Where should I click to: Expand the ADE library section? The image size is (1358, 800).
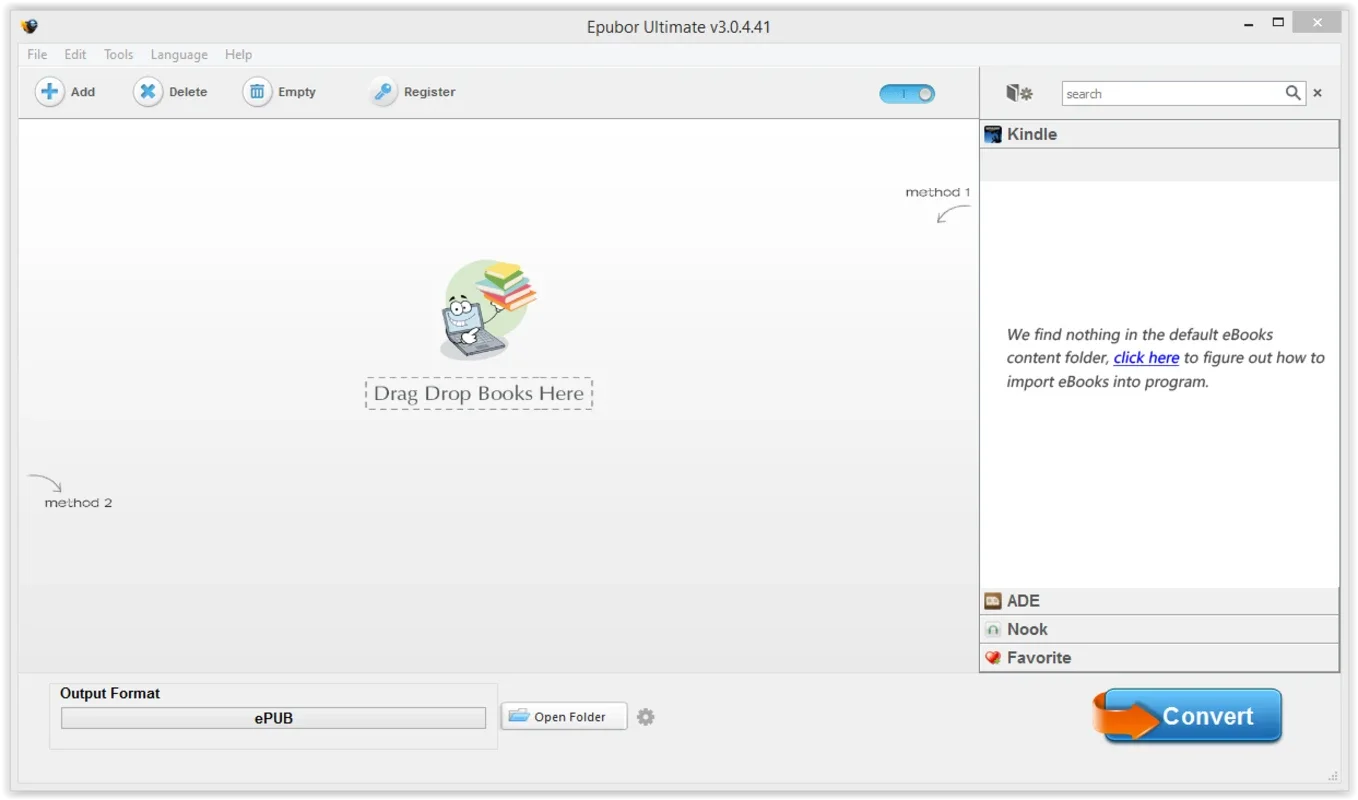coord(1159,601)
